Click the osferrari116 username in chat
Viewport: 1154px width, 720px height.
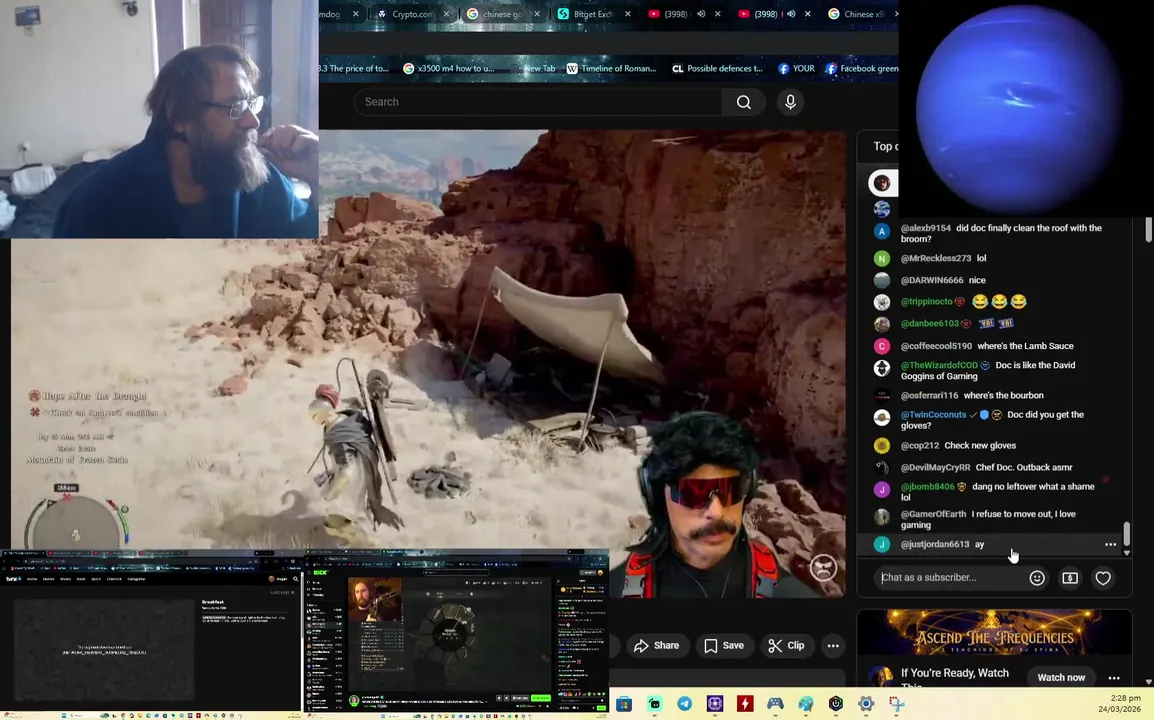click(930, 395)
